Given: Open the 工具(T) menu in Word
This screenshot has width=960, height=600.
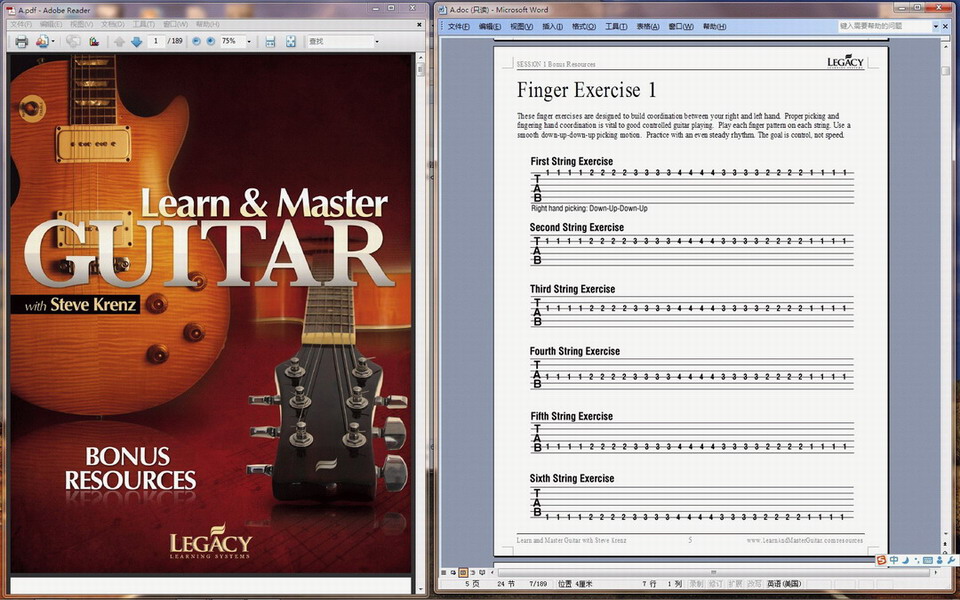Looking at the screenshot, I should point(616,26).
